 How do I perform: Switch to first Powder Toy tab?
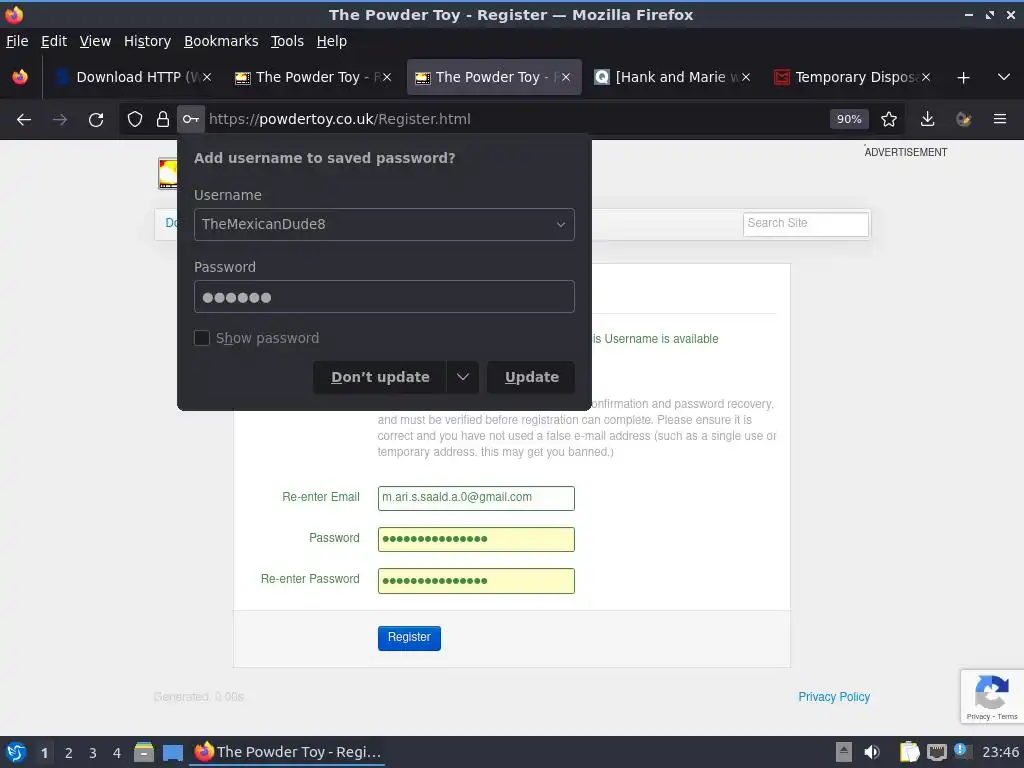[x=313, y=77]
